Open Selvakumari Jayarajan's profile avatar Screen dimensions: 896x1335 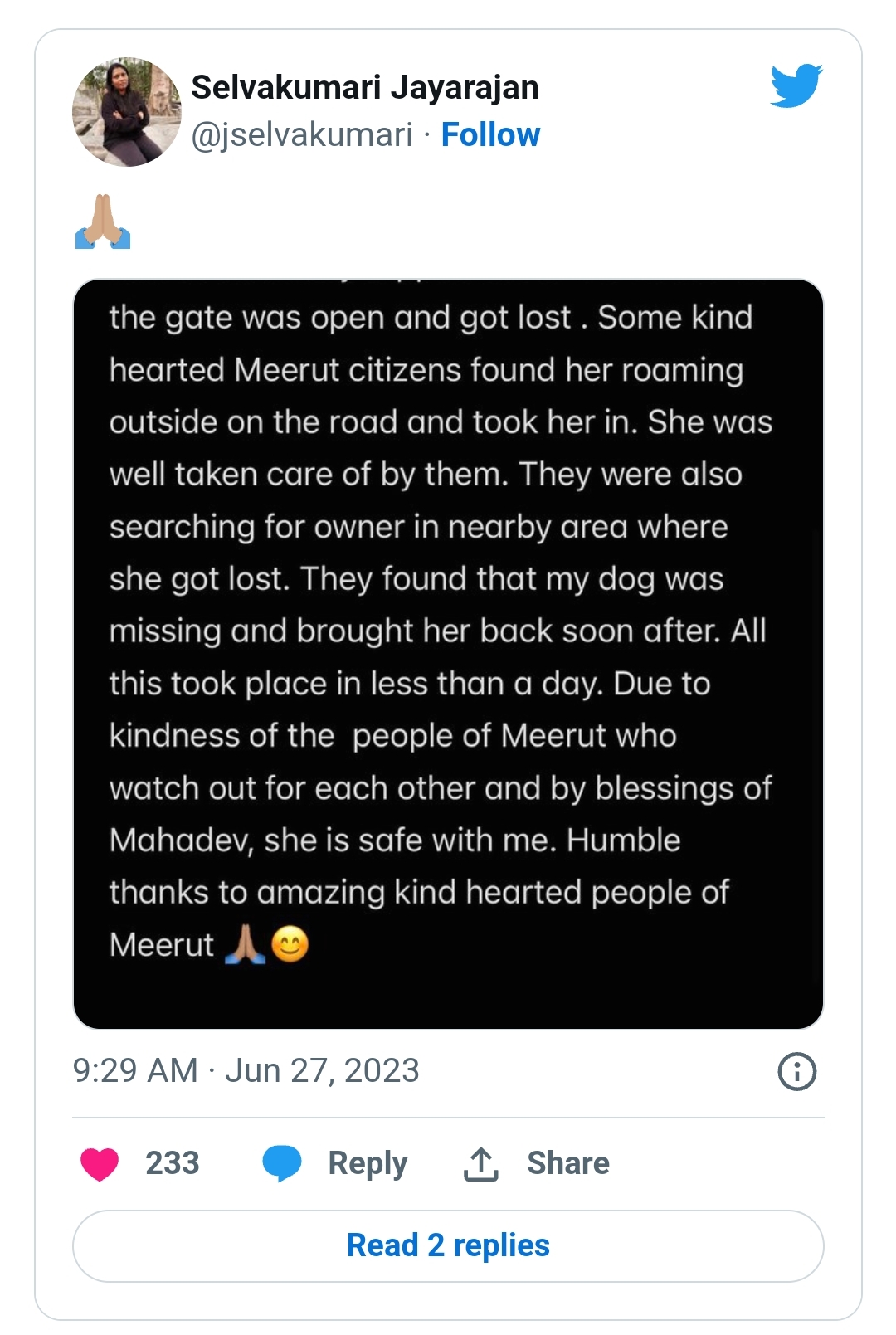[x=127, y=112]
